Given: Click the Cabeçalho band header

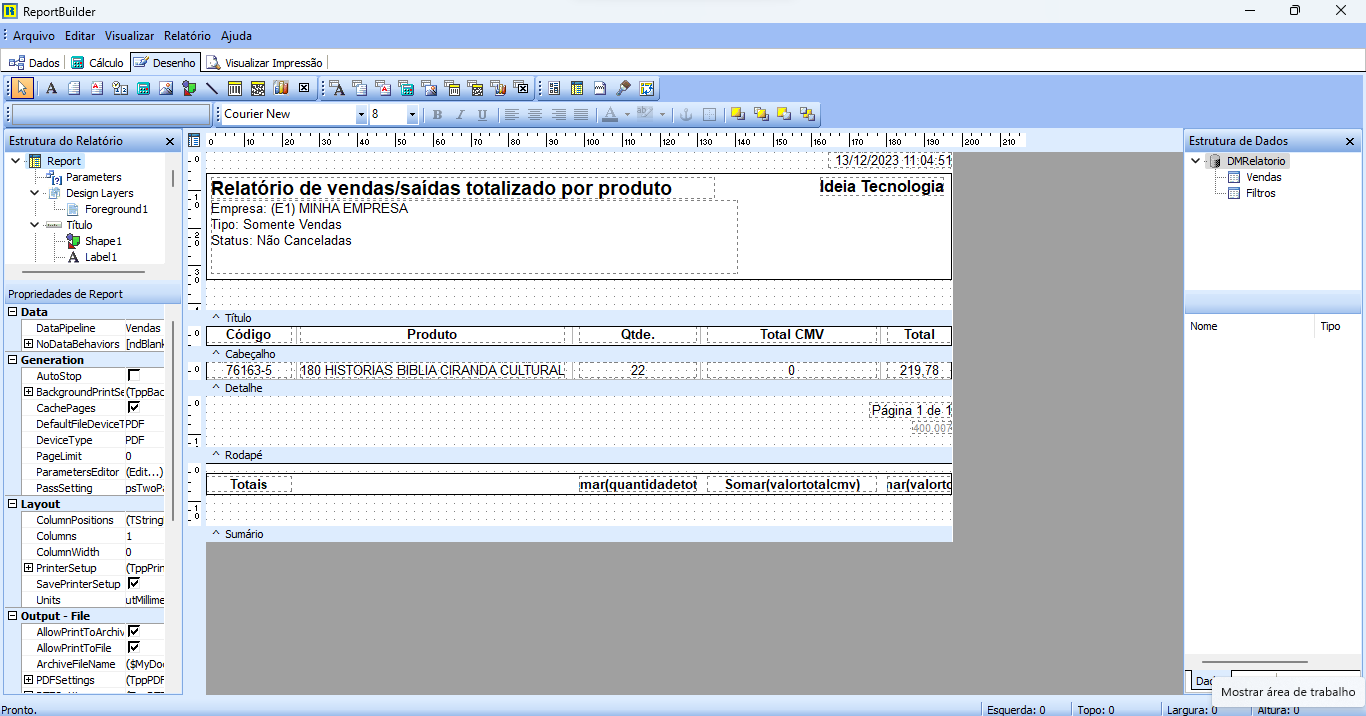Looking at the screenshot, I should click(248, 354).
